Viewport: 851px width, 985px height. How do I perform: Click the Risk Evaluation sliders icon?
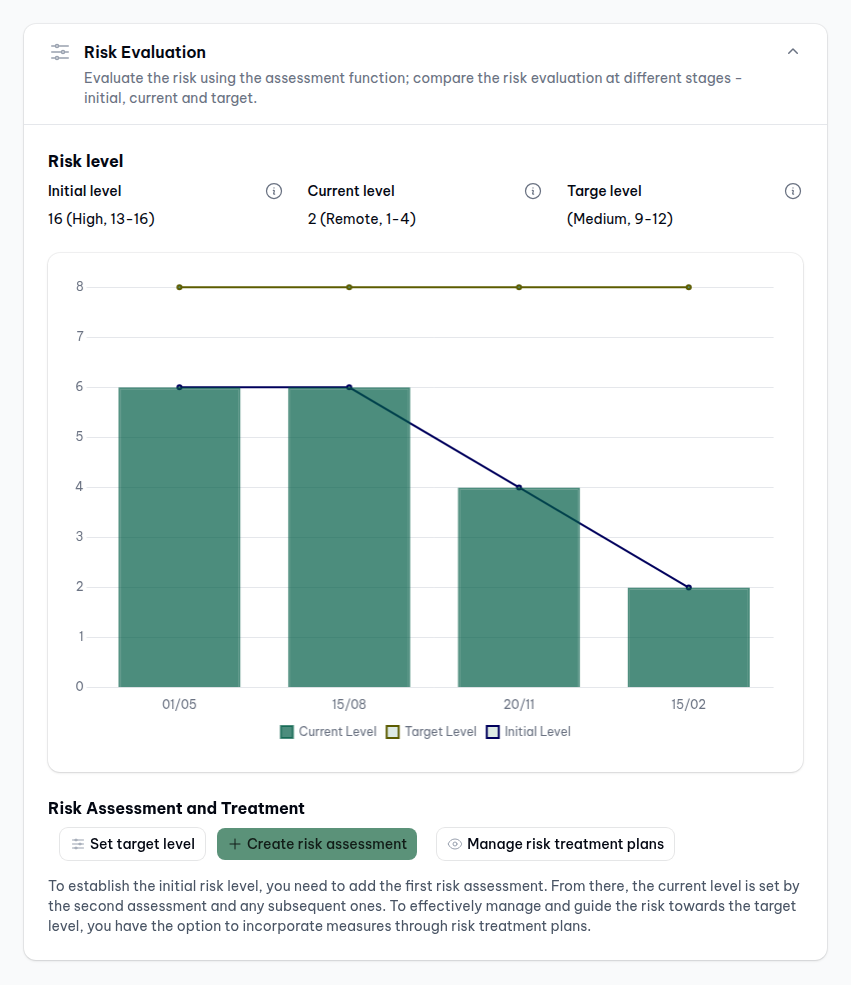coord(60,52)
